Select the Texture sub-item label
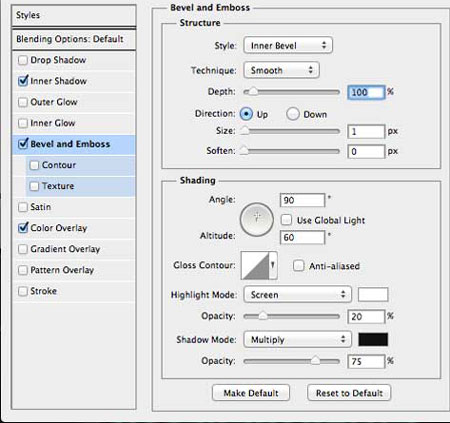This screenshot has height=423, width=450. click(x=58, y=186)
